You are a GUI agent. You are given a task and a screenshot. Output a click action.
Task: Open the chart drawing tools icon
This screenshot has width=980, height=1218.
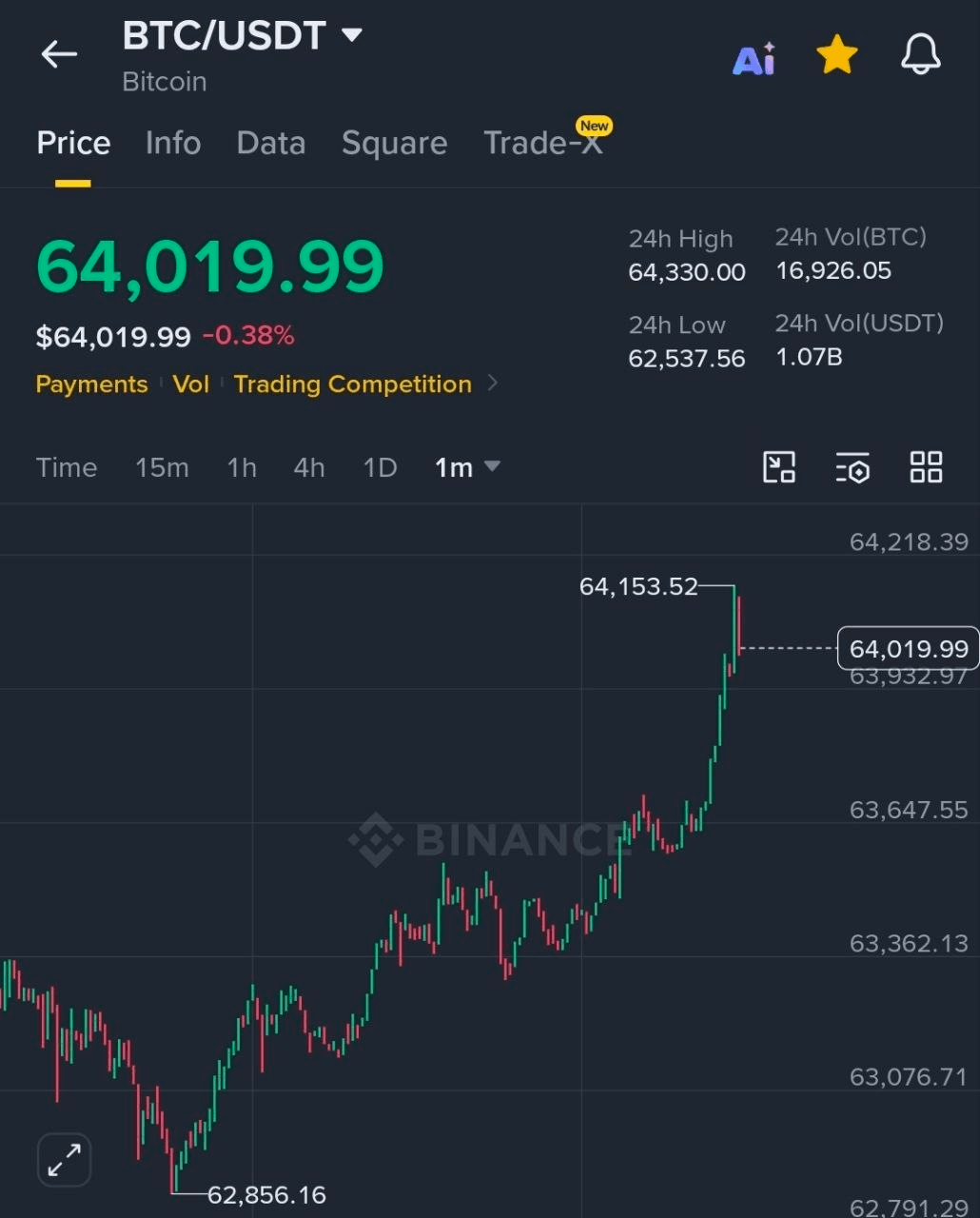(x=779, y=467)
